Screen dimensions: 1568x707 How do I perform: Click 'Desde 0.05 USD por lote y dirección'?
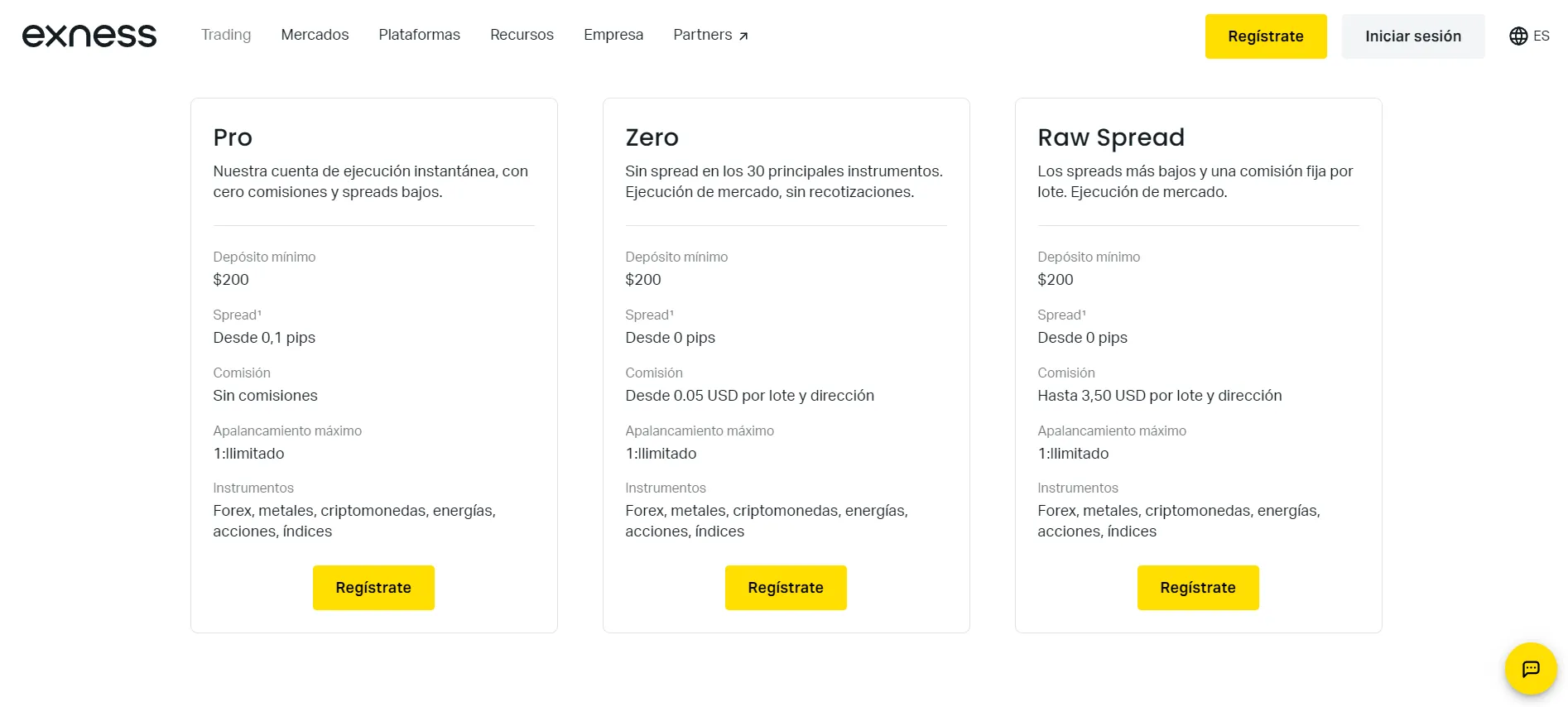749,396
